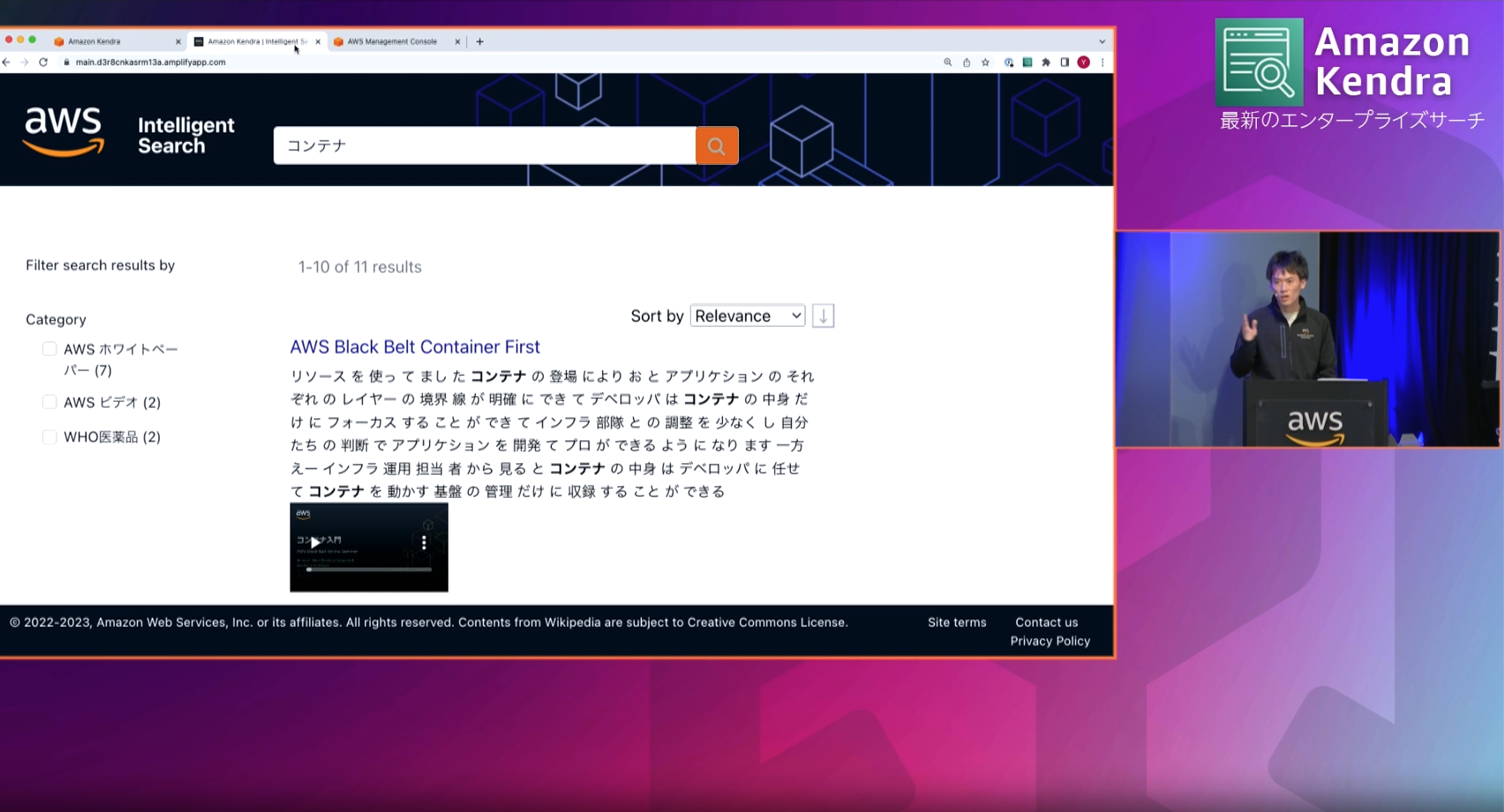Open the red Y profile avatar
The image size is (1504, 812).
[x=1084, y=63]
